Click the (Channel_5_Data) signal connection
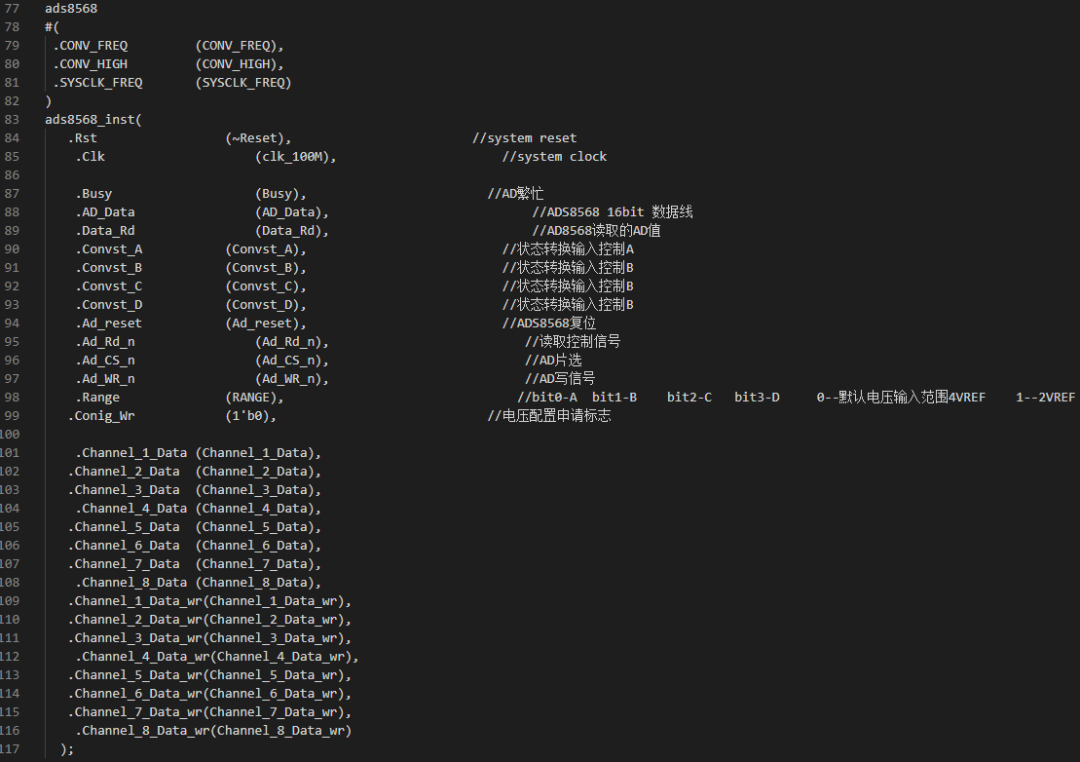Viewport: 1080px width, 762px height. 258,527
